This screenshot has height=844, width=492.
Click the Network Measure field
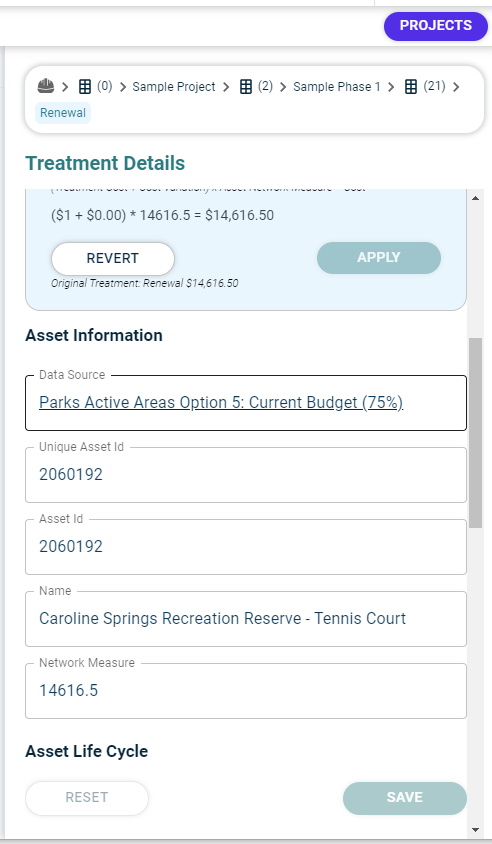coord(246,691)
